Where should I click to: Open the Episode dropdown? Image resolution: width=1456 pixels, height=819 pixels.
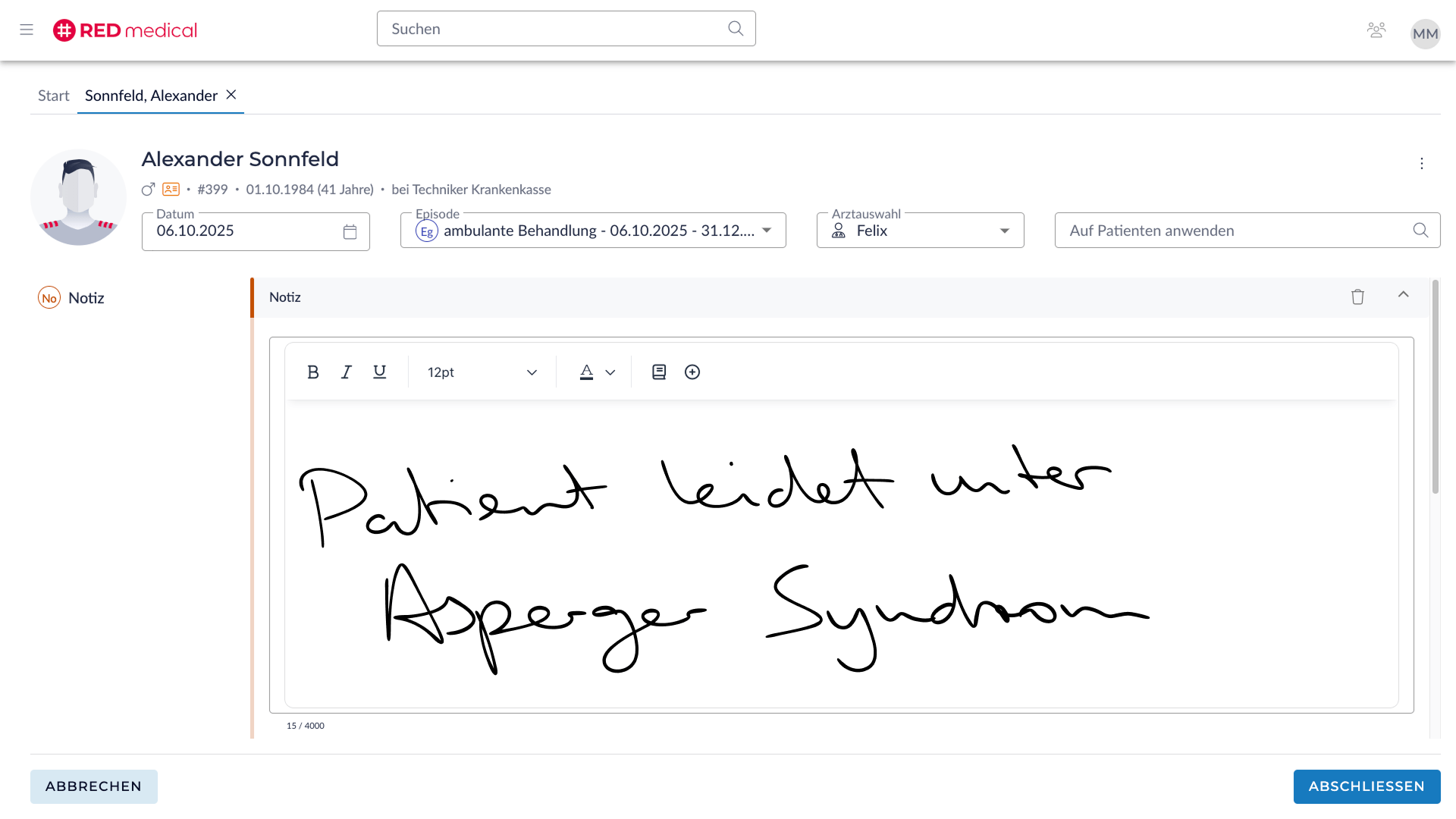(767, 231)
